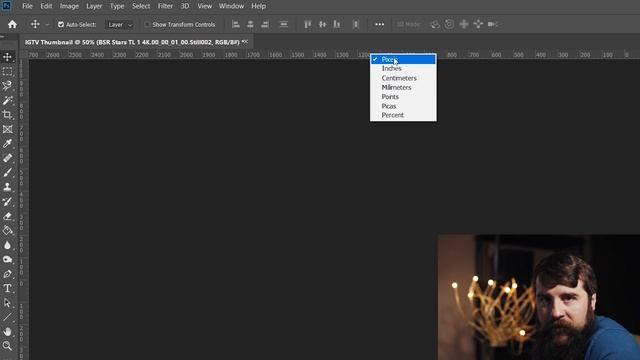Expand the Move tool preset picker arrow
Screen dimensions: 640x360
[47, 25]
